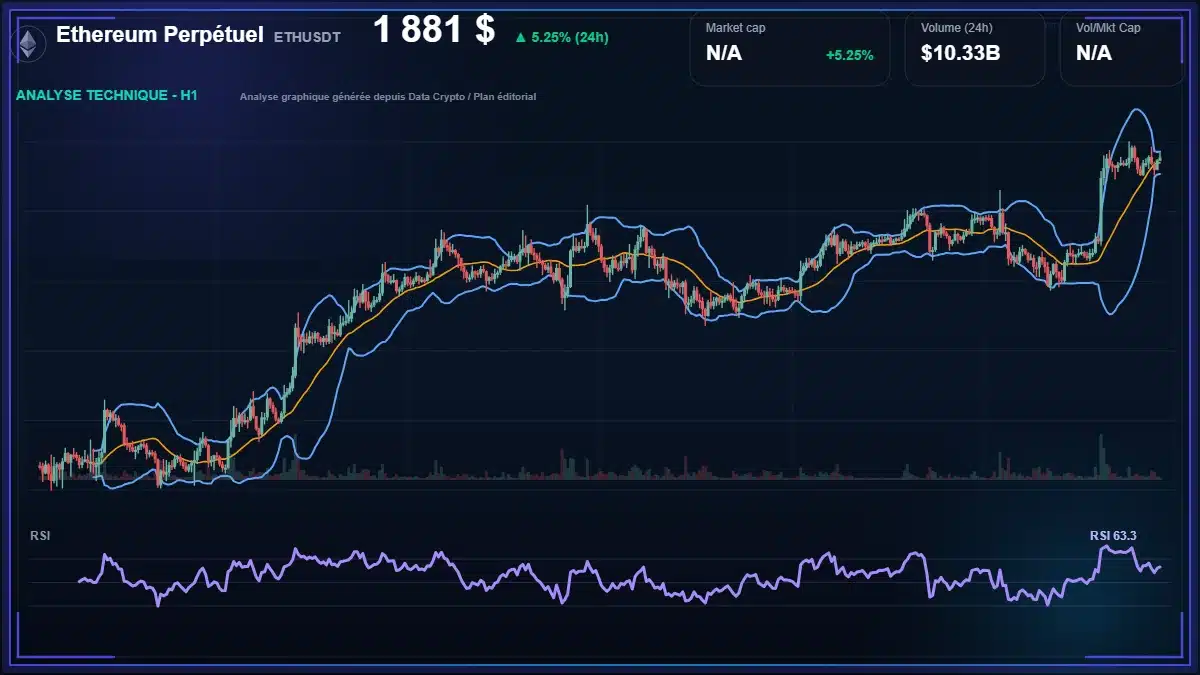Image resolution: width=1200 pixels, height=675 pixels.
Task: Click the "Analyse graphique générée depuis Data Crypto" caption
Action: point(388,97)
